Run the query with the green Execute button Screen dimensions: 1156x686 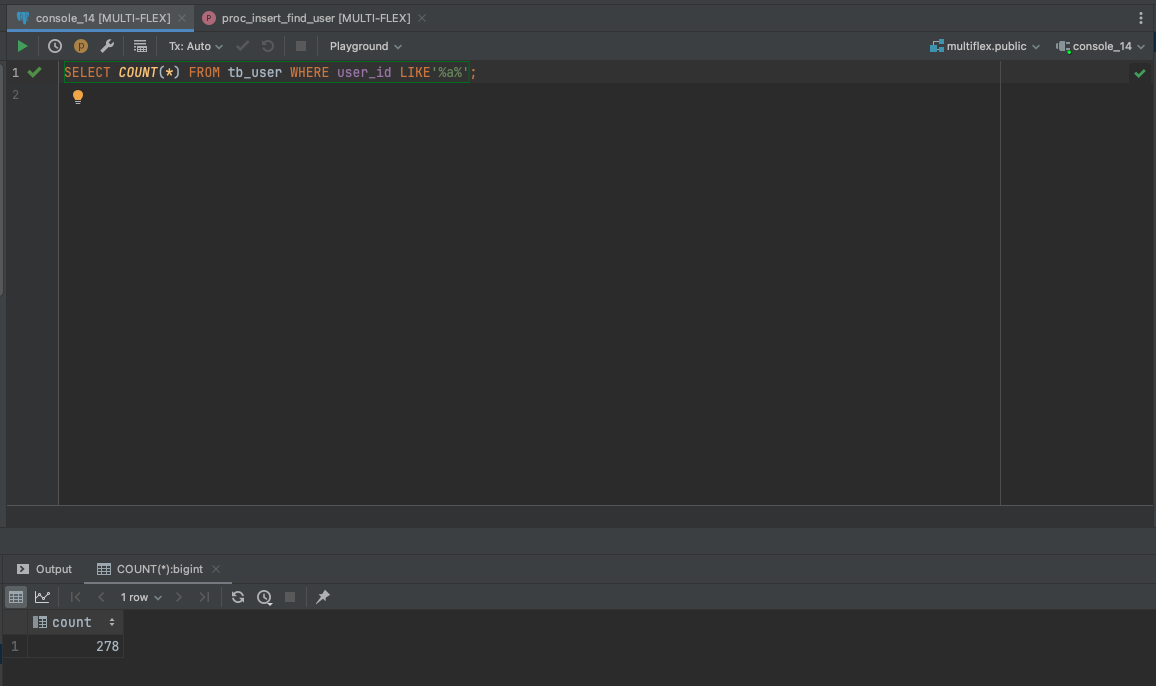(x=22, y=46)
